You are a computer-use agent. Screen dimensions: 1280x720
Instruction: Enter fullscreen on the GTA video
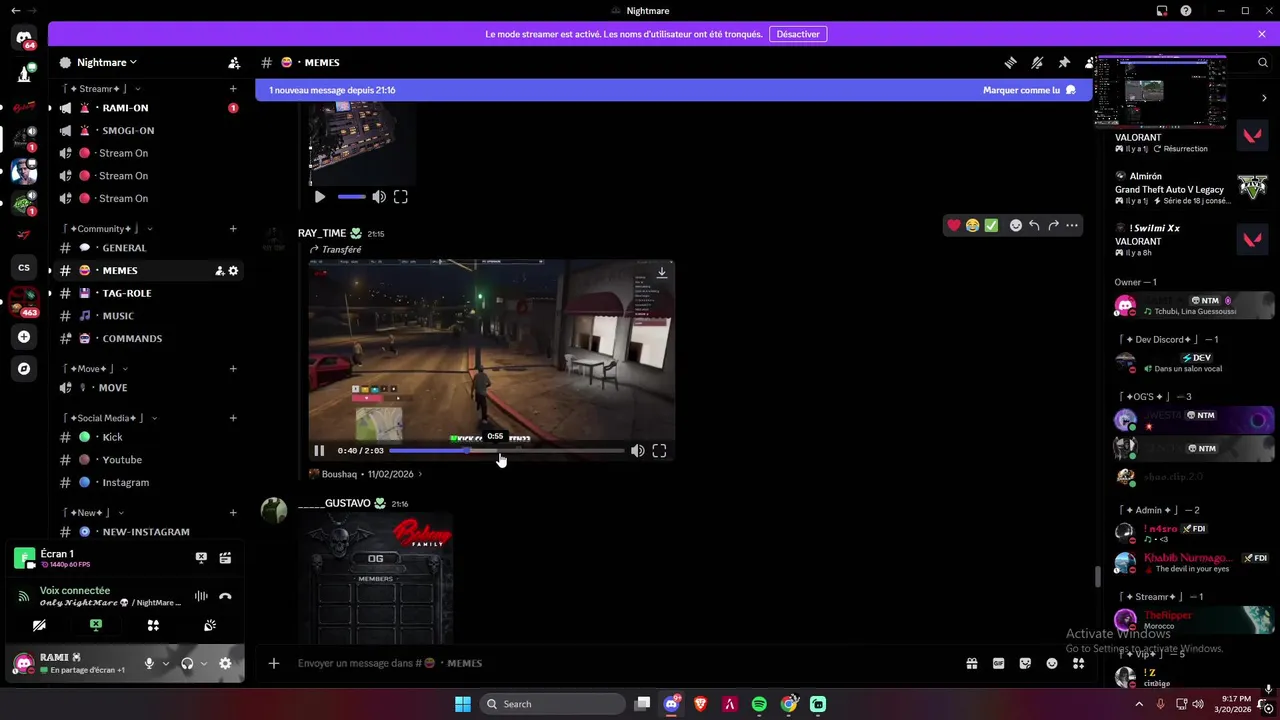(659, 451)
